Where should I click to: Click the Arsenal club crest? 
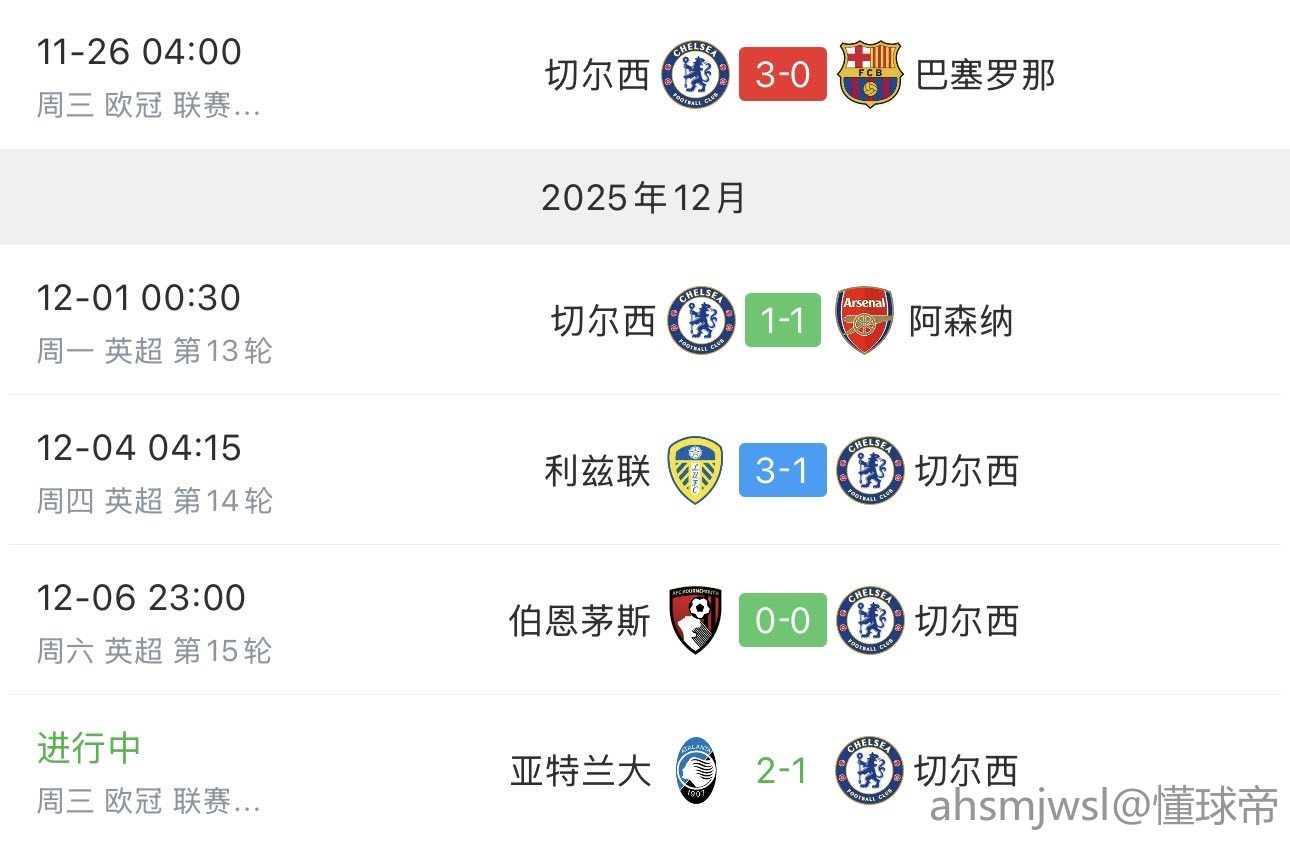click(865, 321)
